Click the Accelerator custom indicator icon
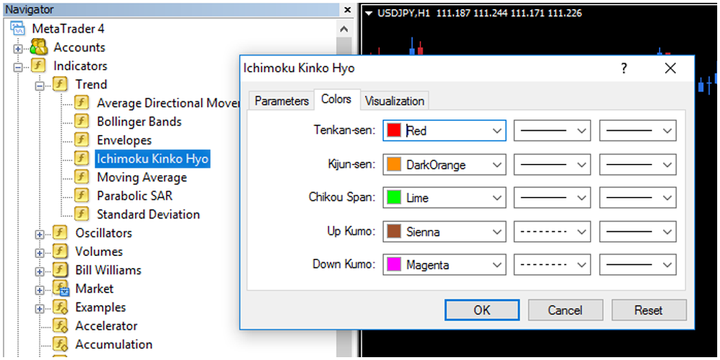Screen dimensions: 720x360 (61, 326)
